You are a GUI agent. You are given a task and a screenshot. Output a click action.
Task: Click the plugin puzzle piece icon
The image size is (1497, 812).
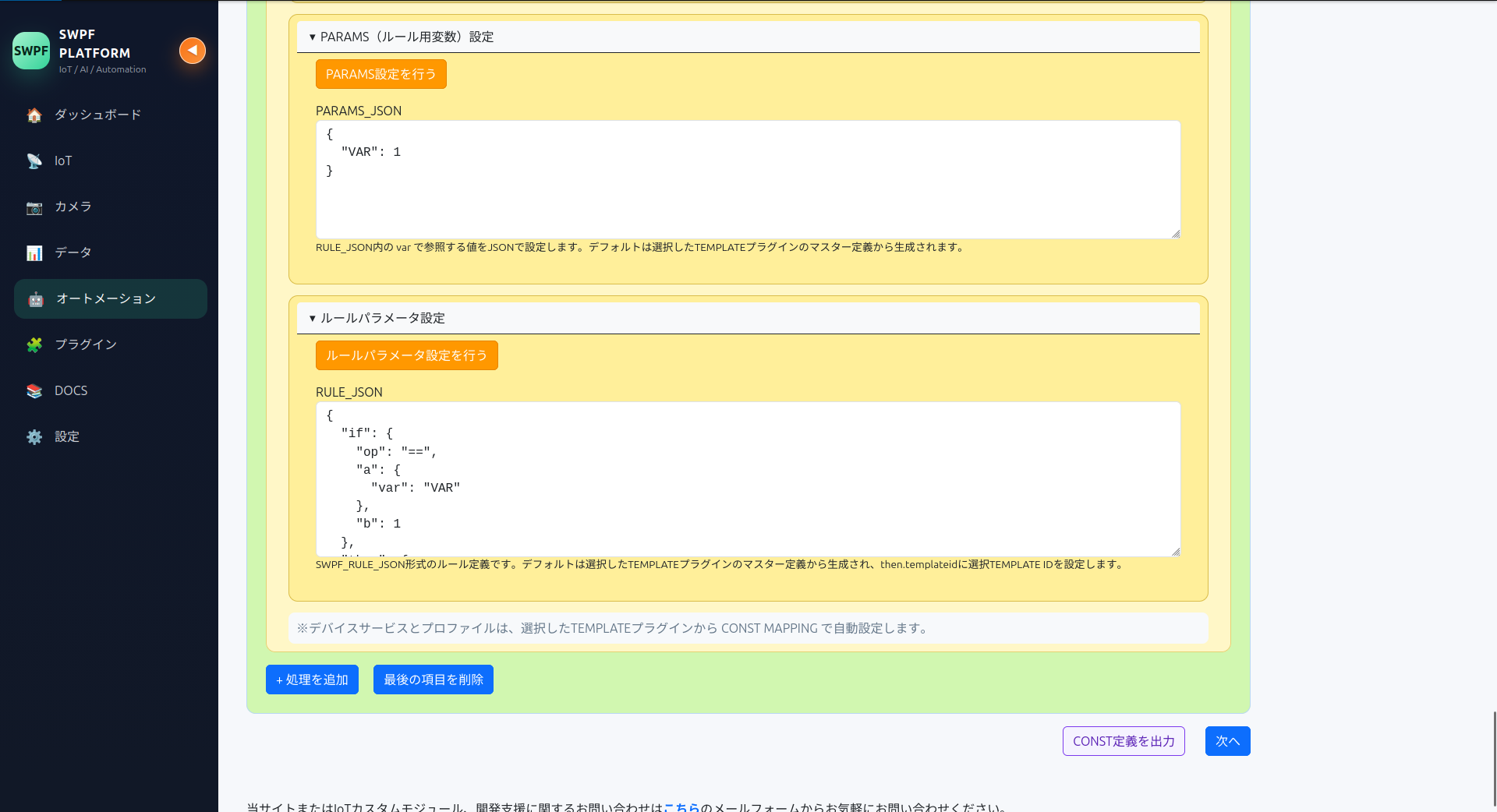[34, 344]
